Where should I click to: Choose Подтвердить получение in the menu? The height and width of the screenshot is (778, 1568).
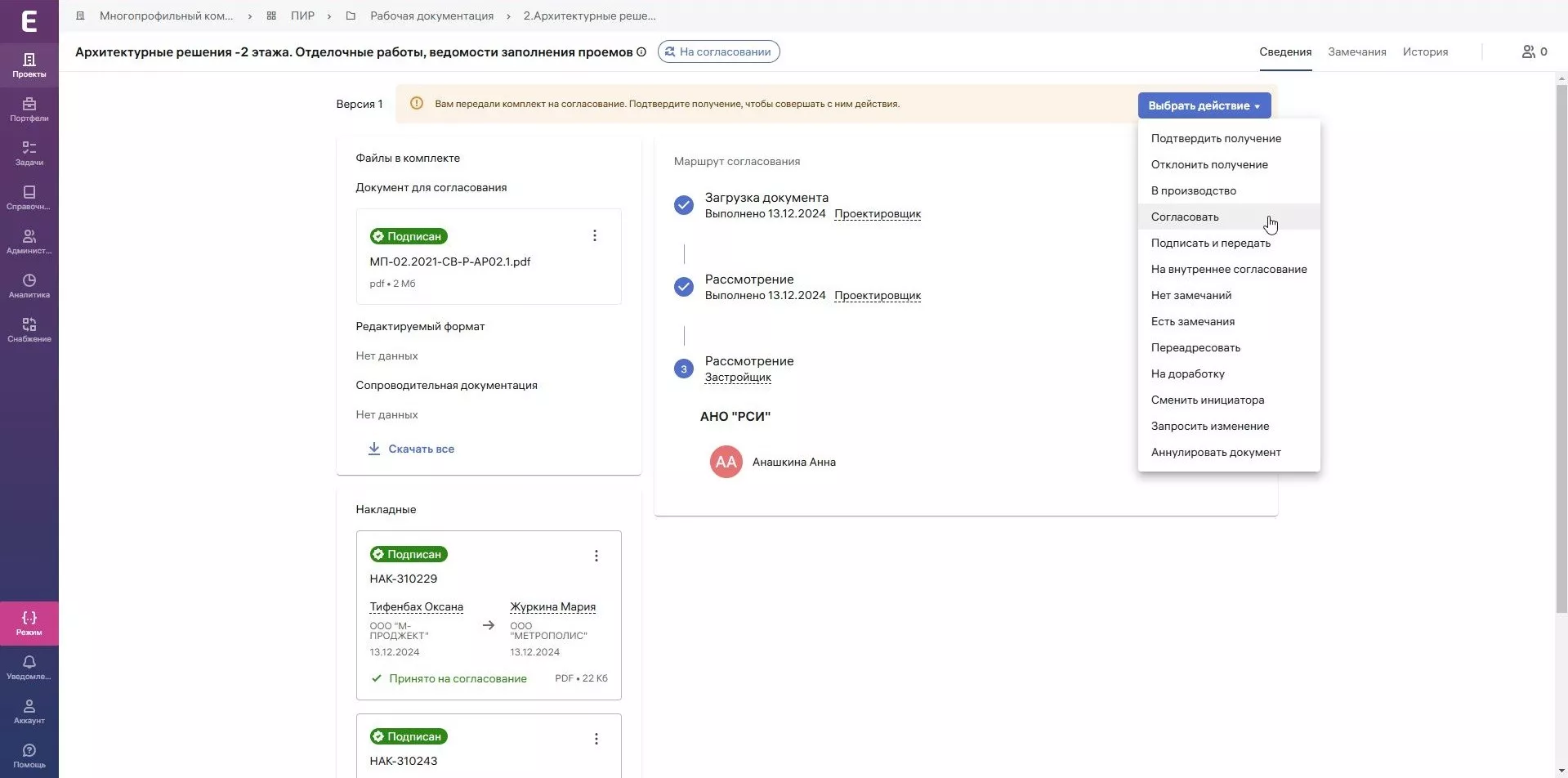pyautogui.click(x=1216, y=138)
